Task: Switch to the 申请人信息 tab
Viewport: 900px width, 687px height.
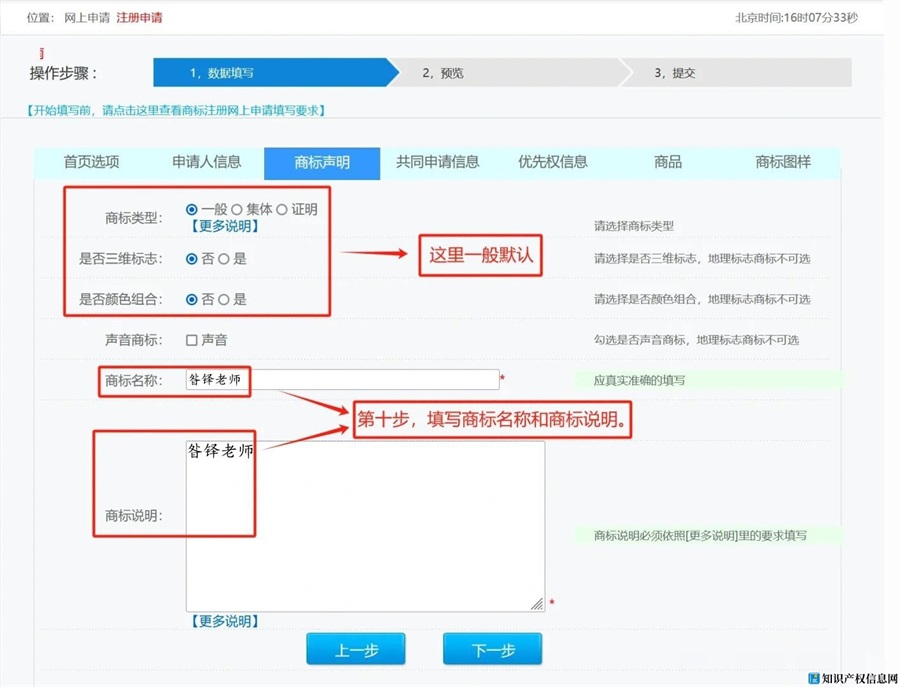Action: click(x=206, y=162)
